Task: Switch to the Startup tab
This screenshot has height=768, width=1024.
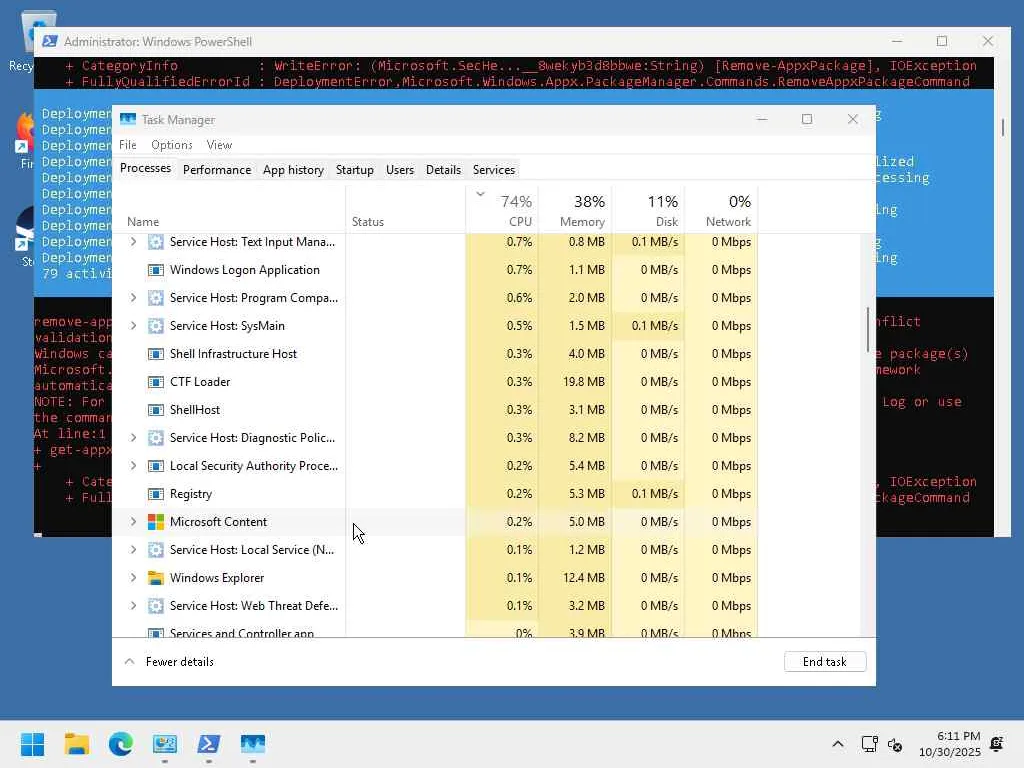Action: [x=355, y=170]
